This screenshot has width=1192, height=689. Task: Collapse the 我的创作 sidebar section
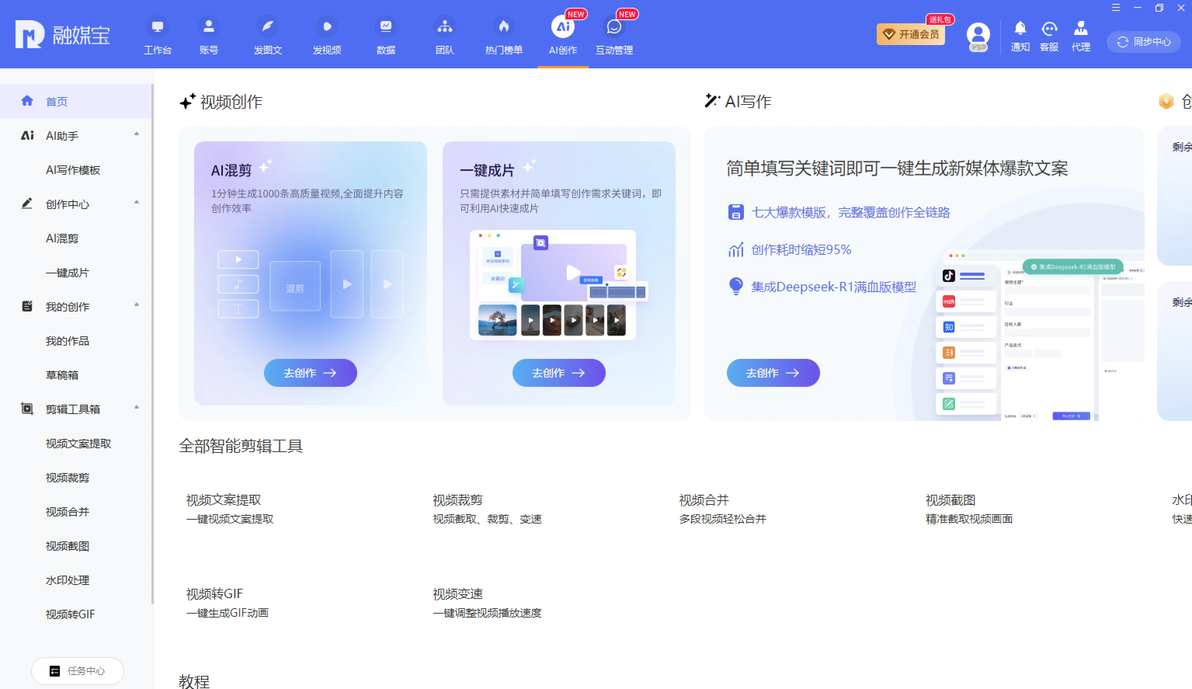[x=137, y=306]
